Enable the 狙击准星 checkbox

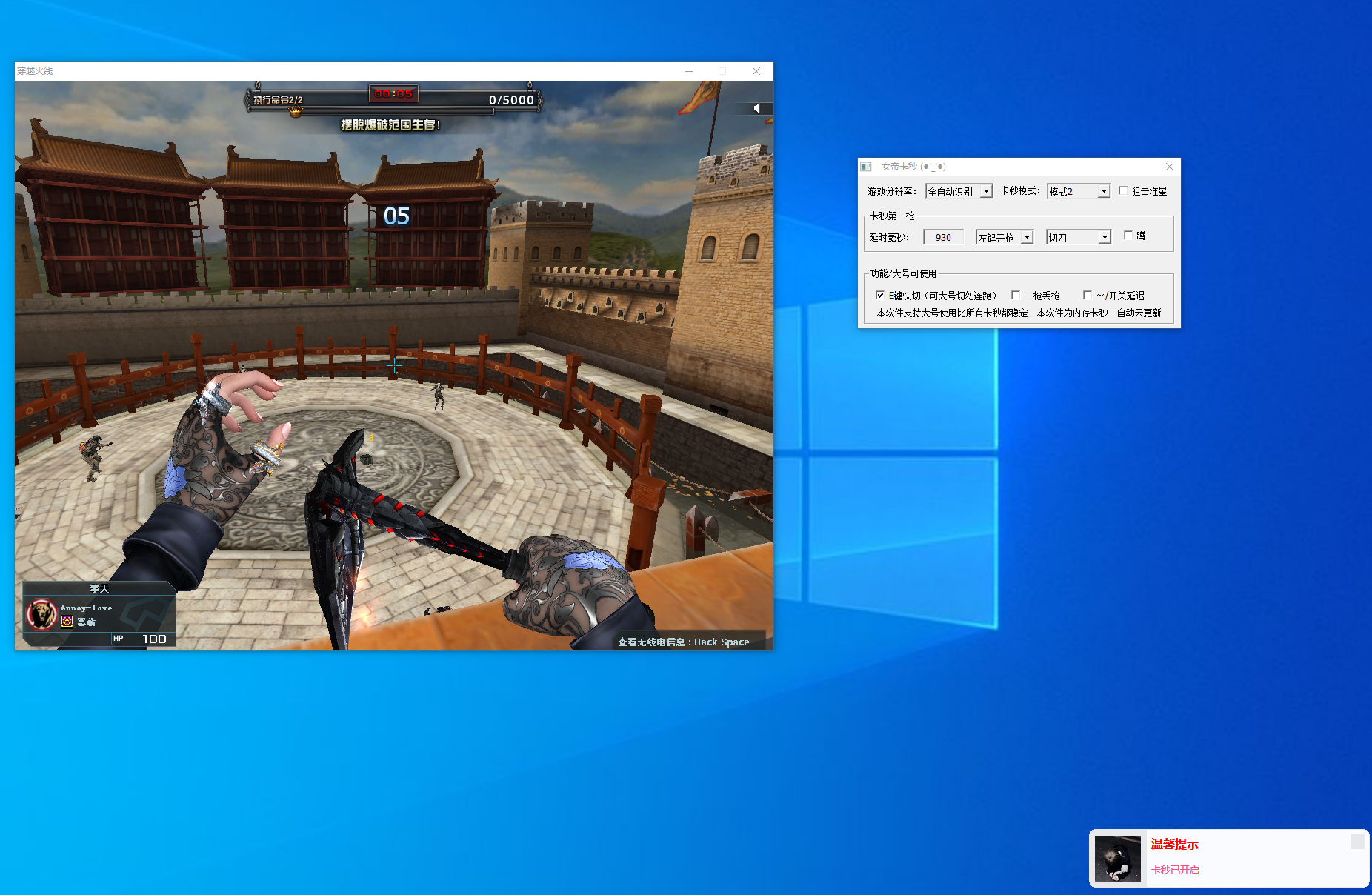1123,190
